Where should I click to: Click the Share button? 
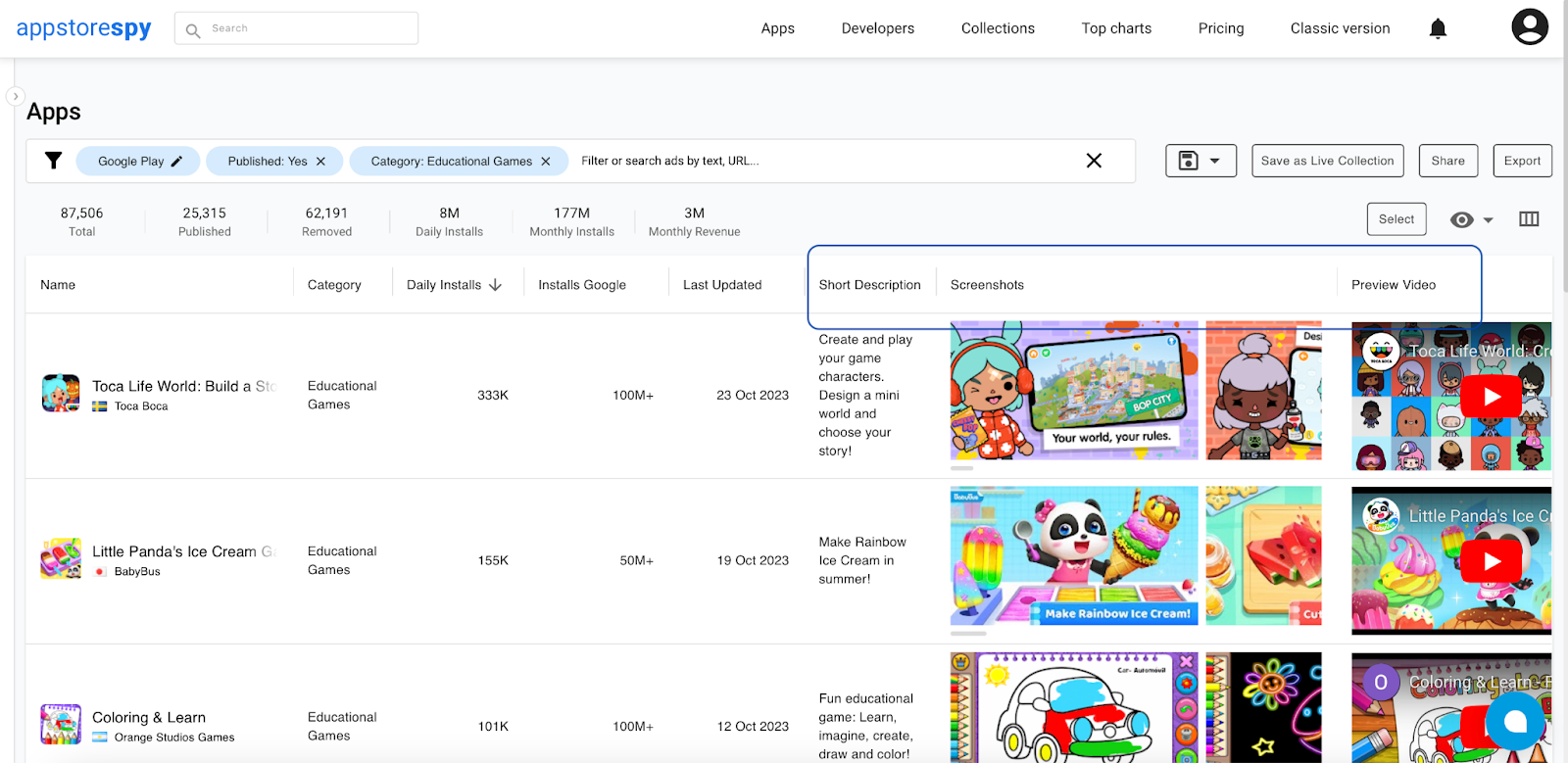[x=1448, y=161]
